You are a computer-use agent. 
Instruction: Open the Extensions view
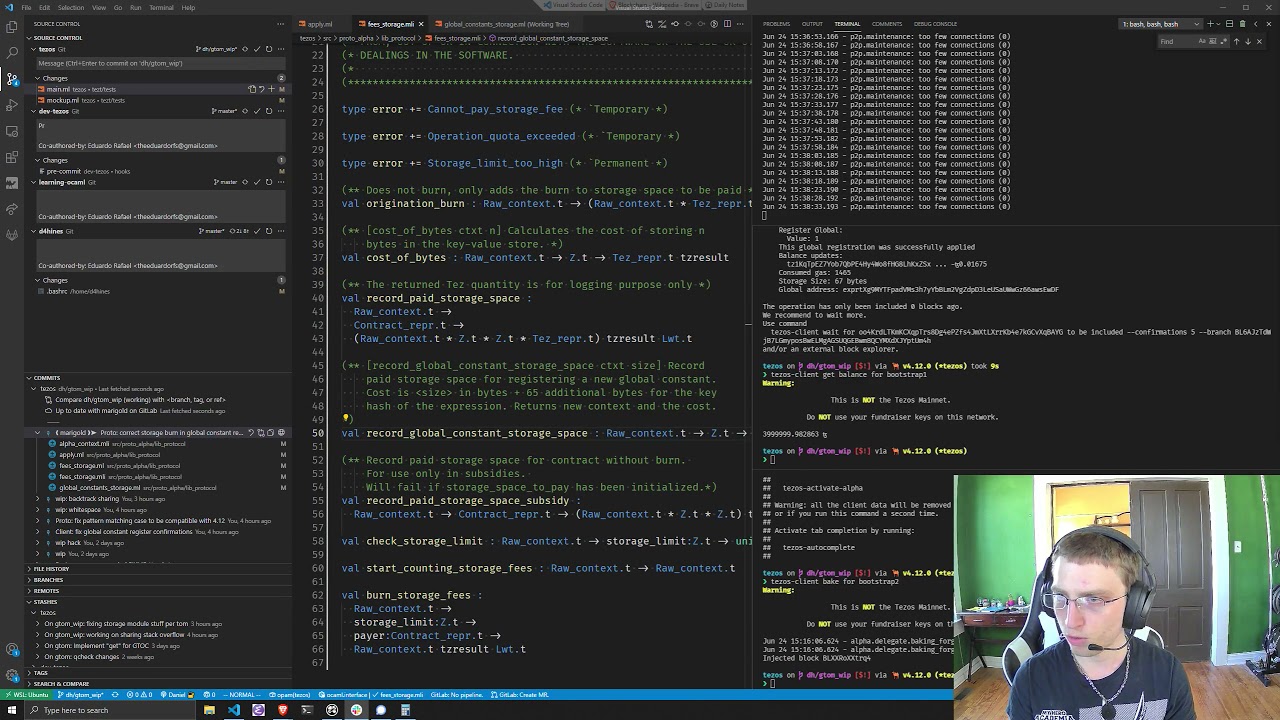click(x=12, y=157)
